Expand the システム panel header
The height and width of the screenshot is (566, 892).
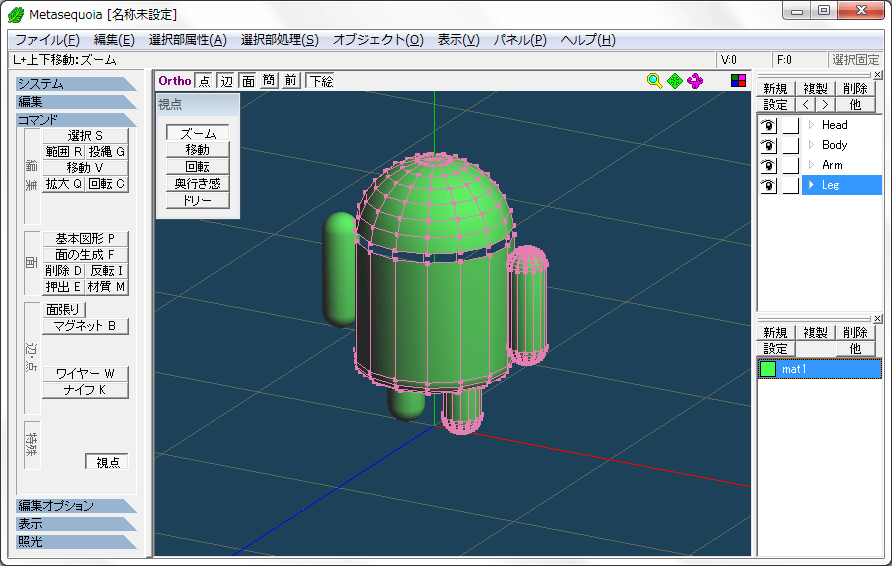coord(76,84)
